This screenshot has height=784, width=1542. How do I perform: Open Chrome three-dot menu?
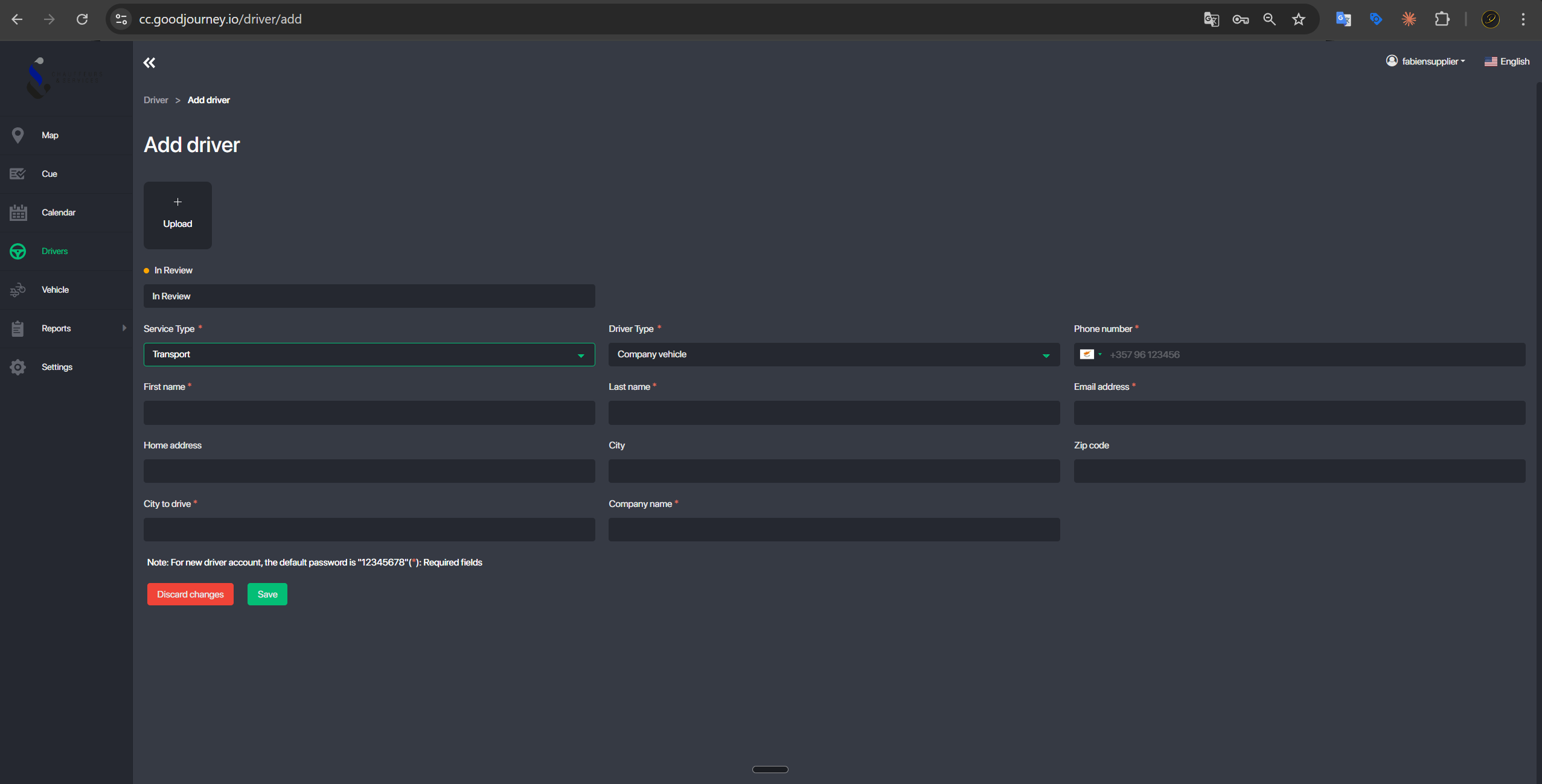point(1523,19)
